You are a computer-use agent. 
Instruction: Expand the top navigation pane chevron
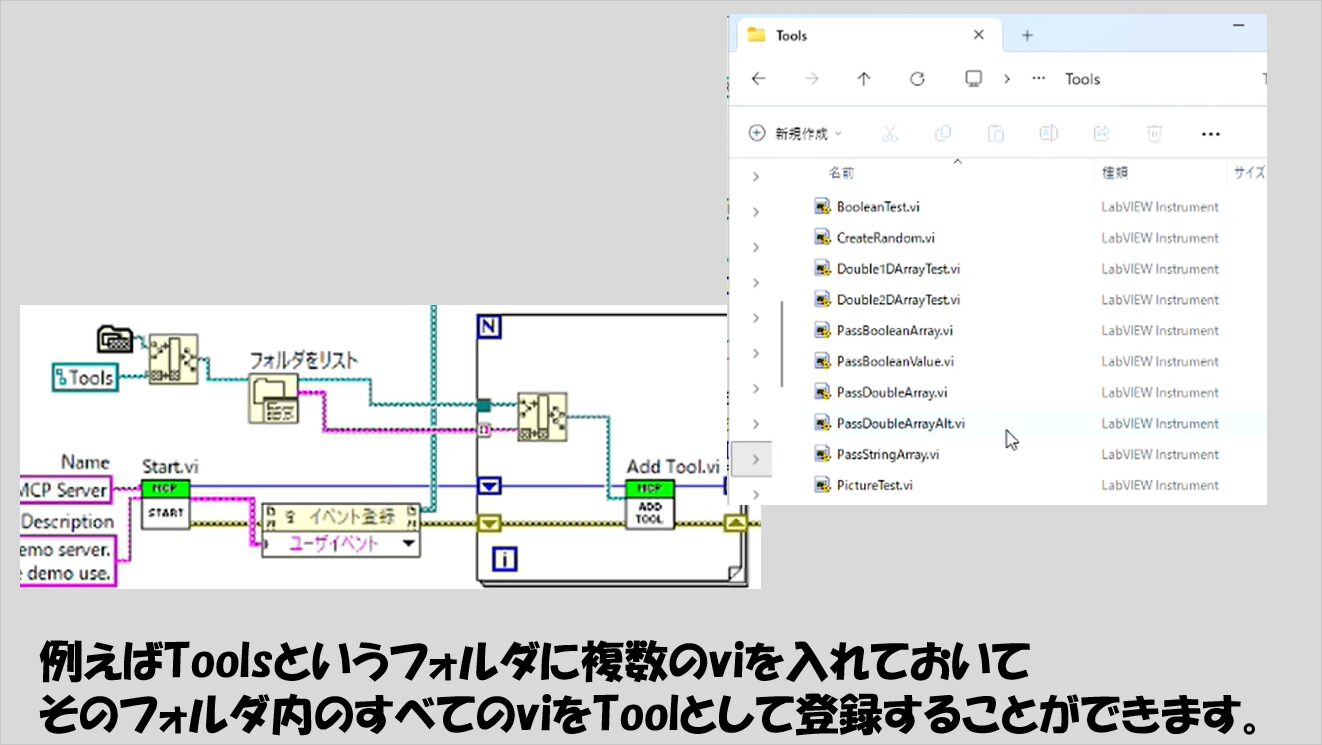click(x=756, y=176)
